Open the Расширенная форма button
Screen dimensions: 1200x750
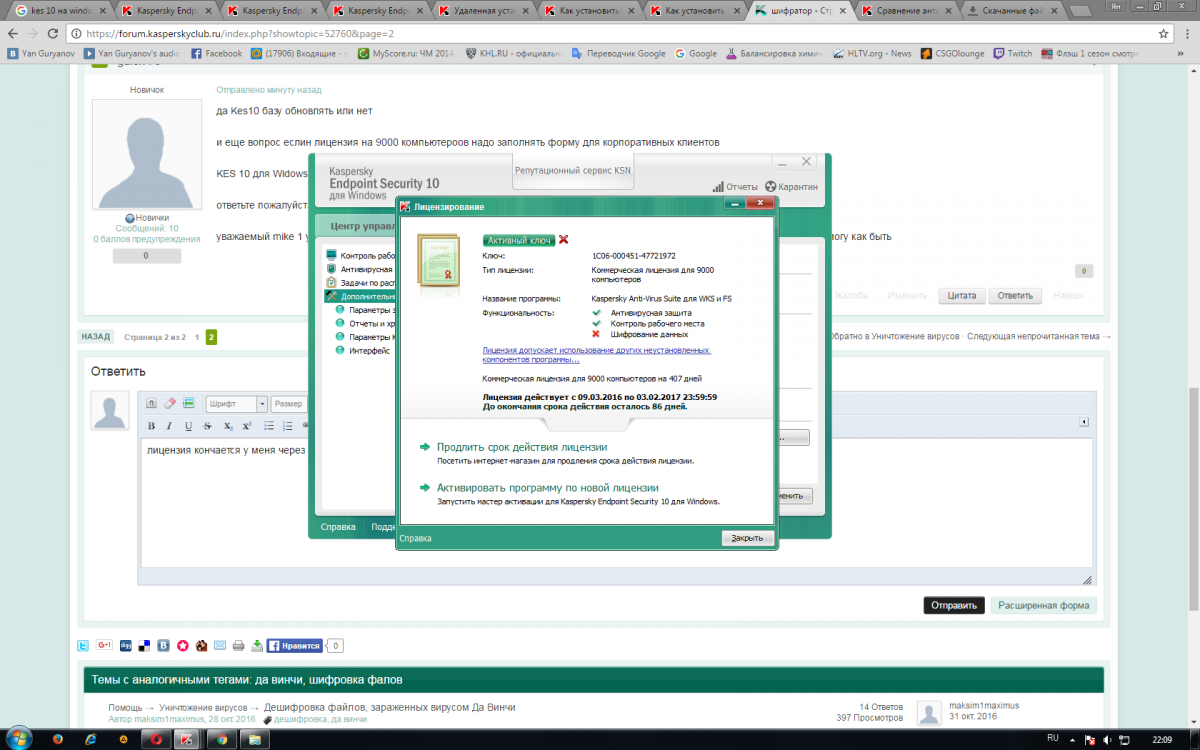pyautogui.click(x=1044, y=606)
